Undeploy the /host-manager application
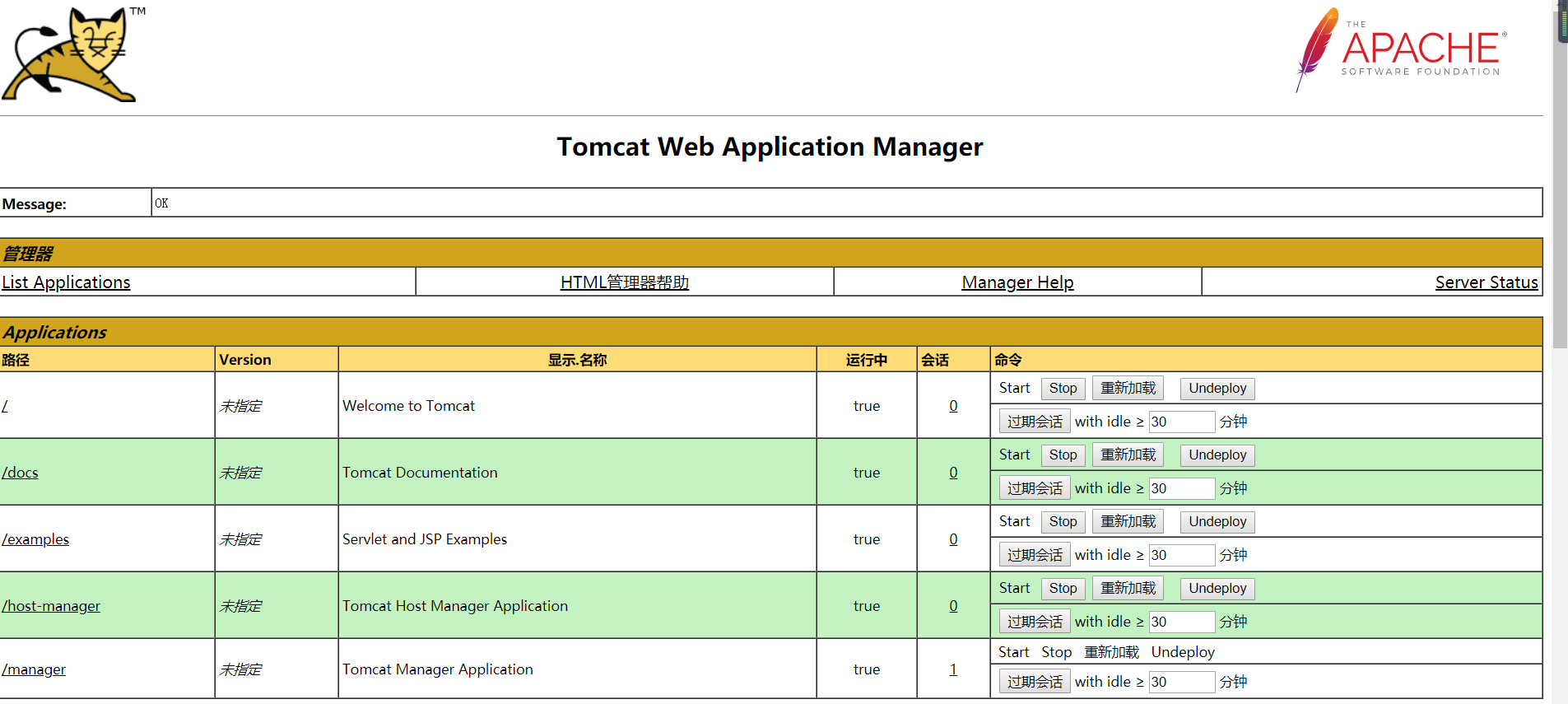The height and width of the screenshot is (704, 1568). tap(1217, 589)
